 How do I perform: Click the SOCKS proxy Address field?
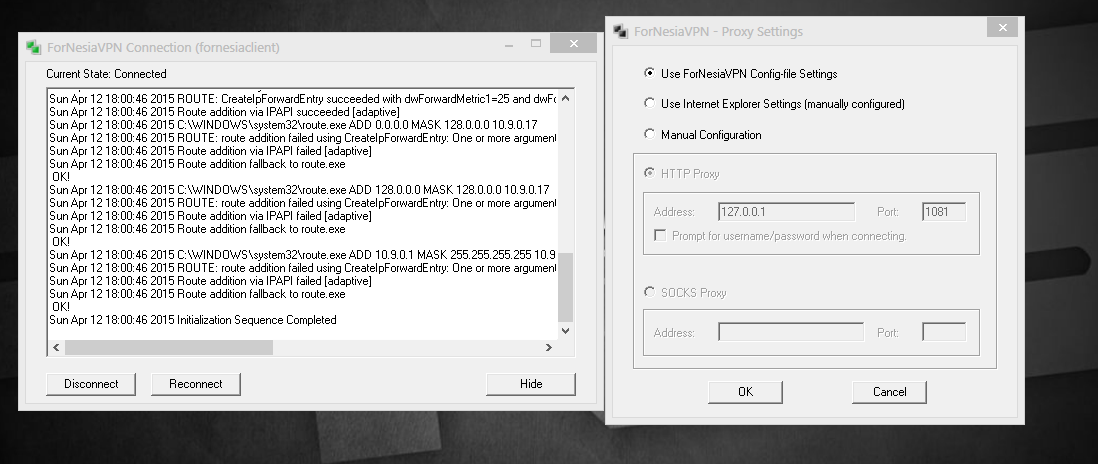click(791, 332)
